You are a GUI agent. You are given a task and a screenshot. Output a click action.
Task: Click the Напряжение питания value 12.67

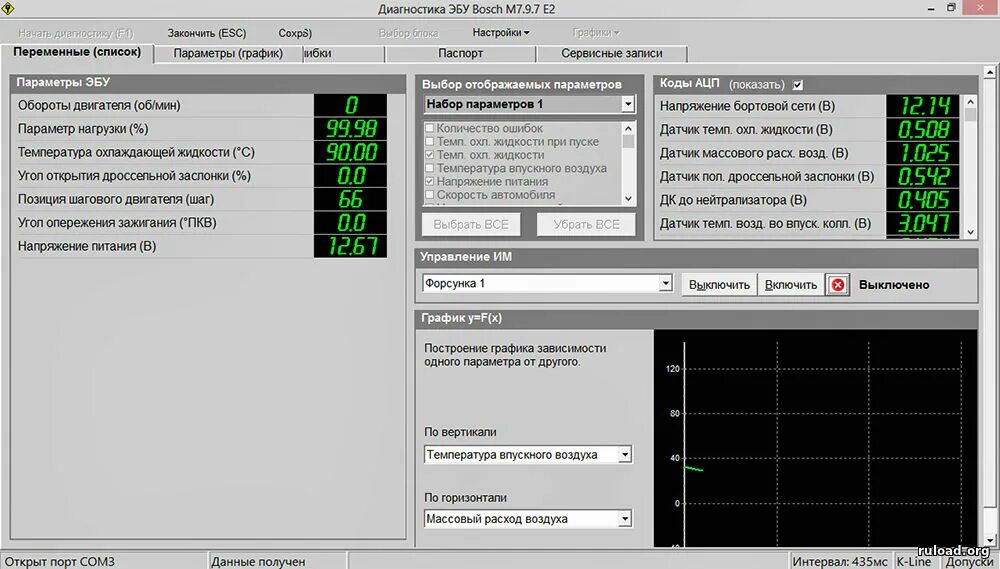350,246
